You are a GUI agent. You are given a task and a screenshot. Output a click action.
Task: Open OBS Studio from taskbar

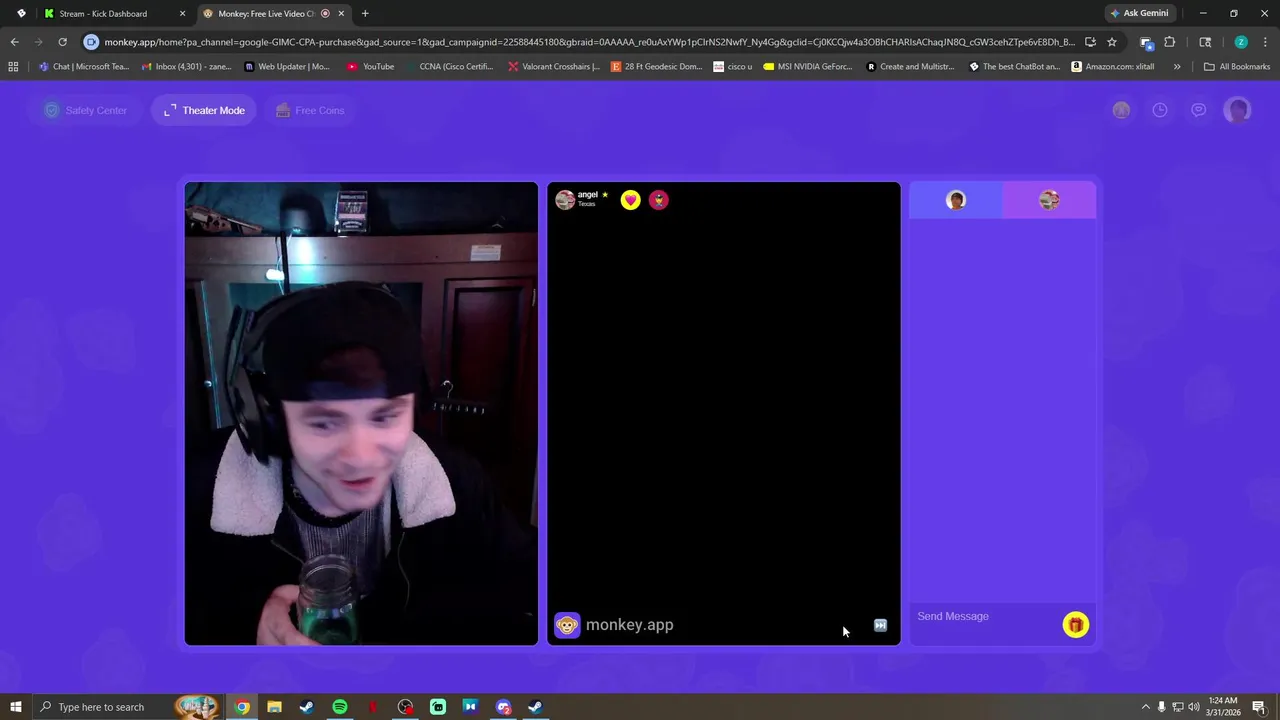[405, 707]
